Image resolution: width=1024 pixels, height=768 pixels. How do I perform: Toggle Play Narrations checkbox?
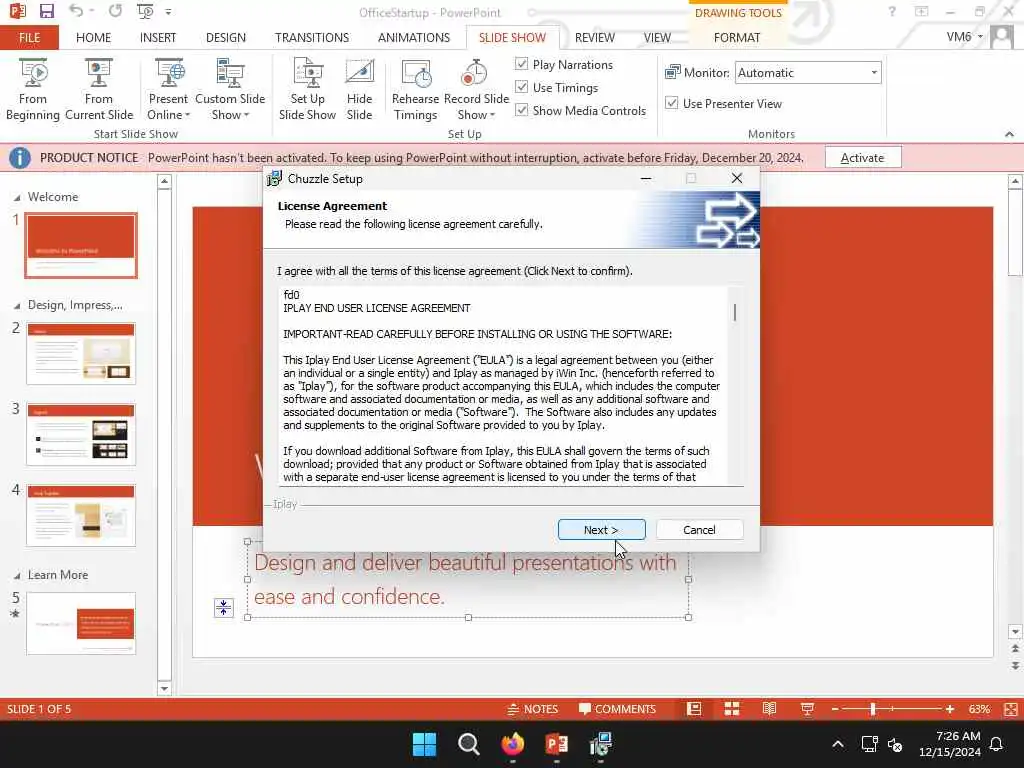tap(521, 64)
